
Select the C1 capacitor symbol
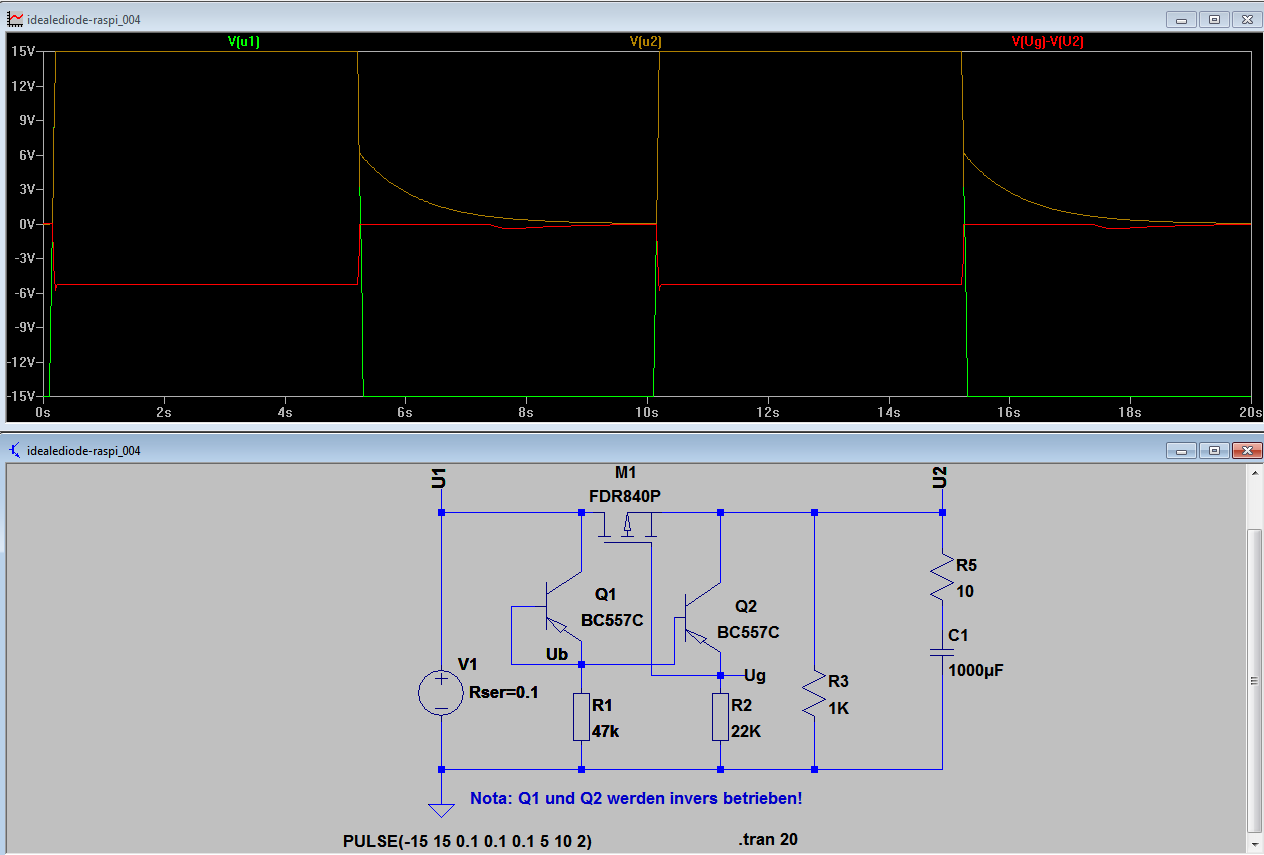tap(941, 652)
